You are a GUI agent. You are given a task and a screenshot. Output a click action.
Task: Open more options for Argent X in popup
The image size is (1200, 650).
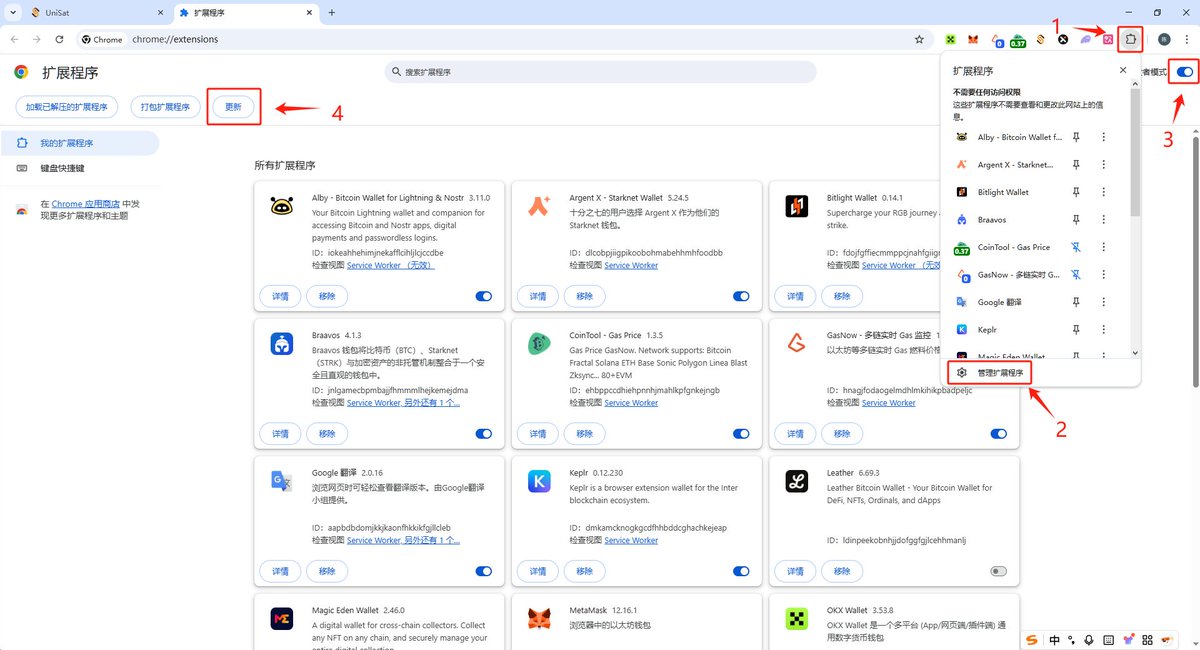point(1103,164)
